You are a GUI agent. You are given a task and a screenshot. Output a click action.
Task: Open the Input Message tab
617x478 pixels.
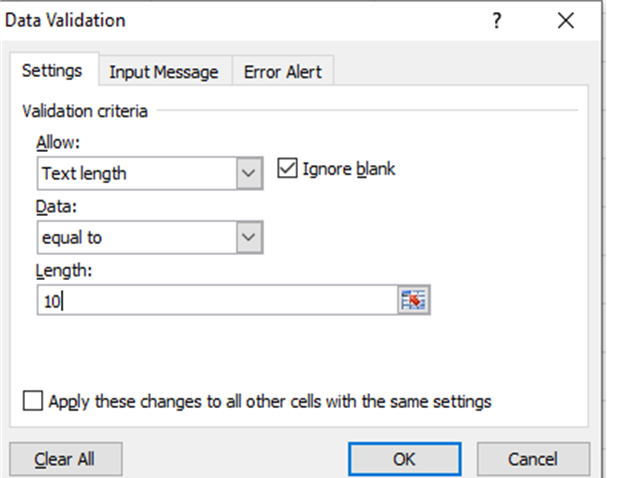pyautogui.click(x=163, y=72)
